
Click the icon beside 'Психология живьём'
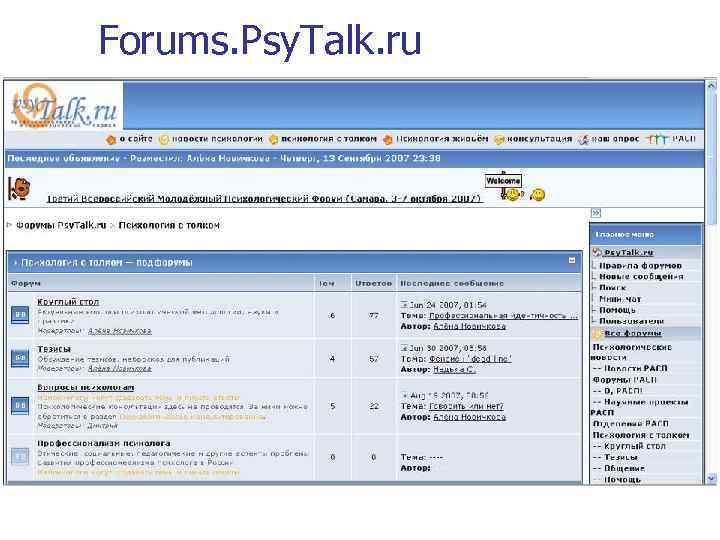click(388, 140)
